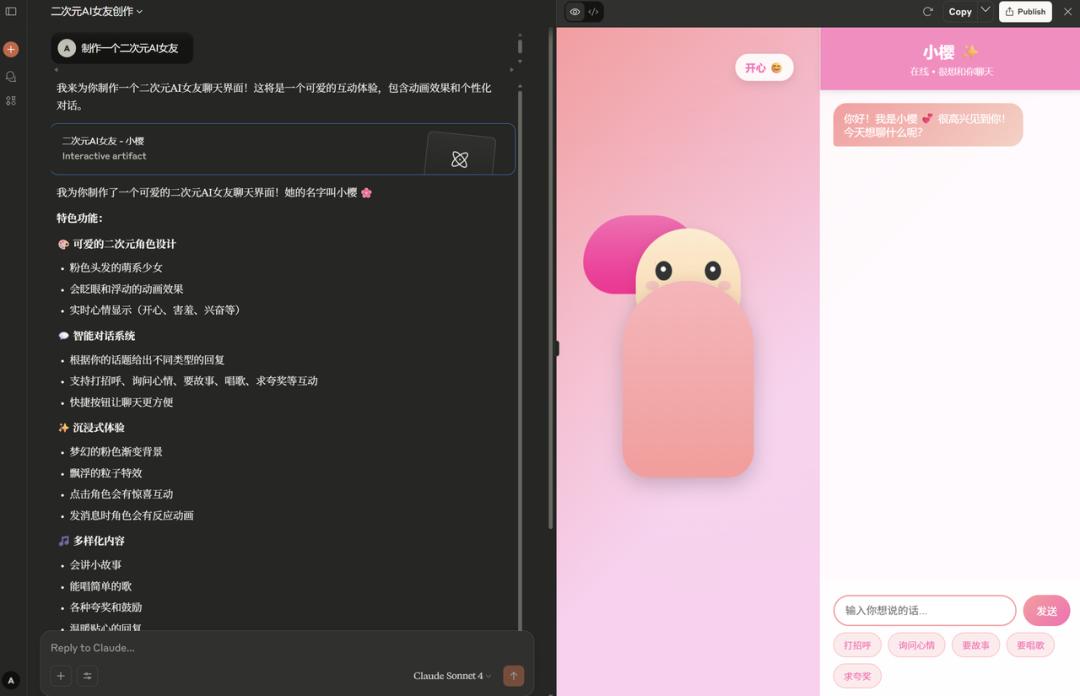Open the projects grid icon in the sidebar
Image resolution: width=1080 pixels, height=696 pixels.
pyautogui.click(x=11, y=100)
